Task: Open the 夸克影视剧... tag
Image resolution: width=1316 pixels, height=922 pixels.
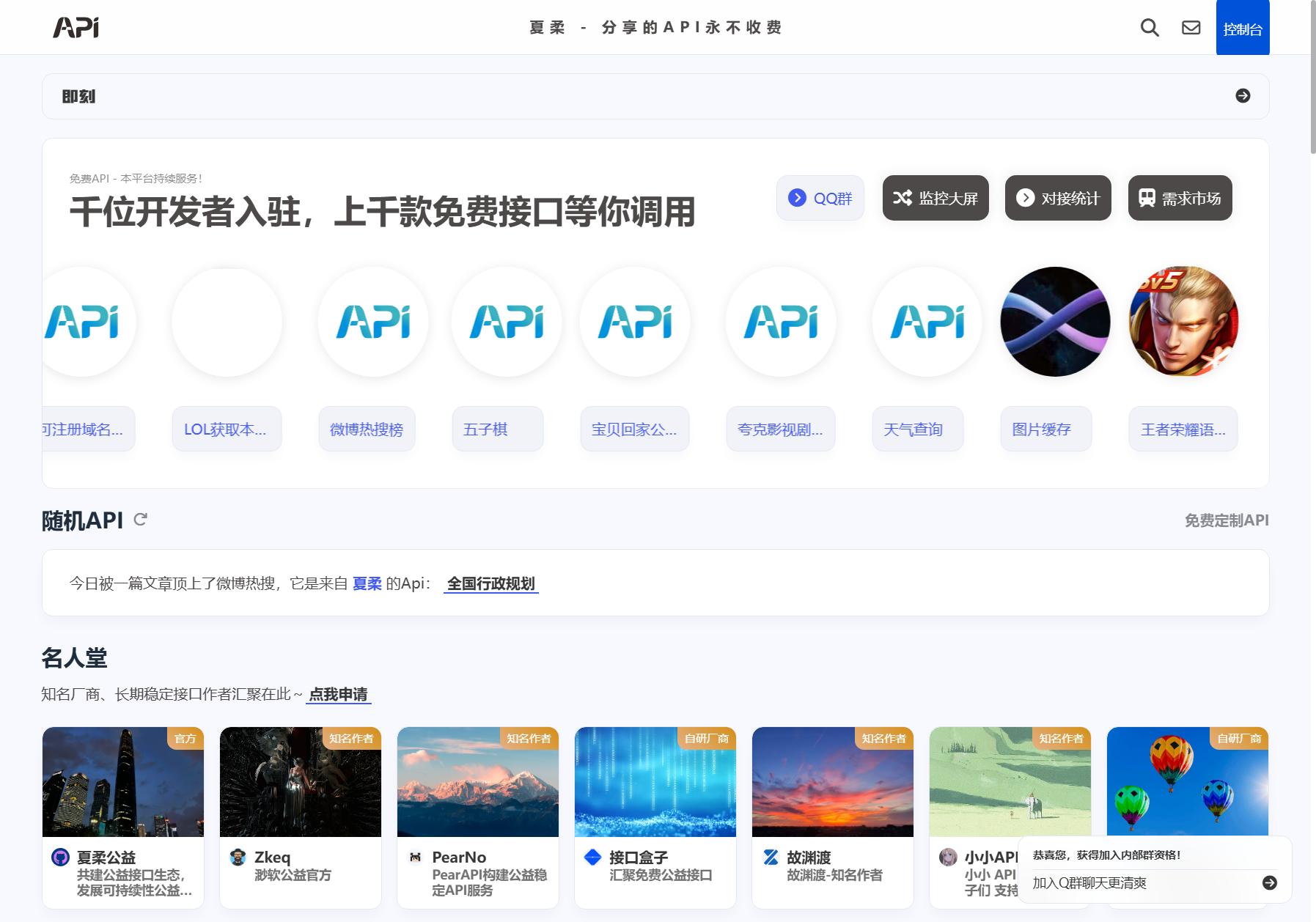Action: point(781,429)
